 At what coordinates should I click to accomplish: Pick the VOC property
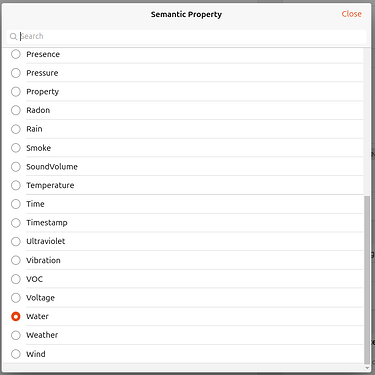16,279
